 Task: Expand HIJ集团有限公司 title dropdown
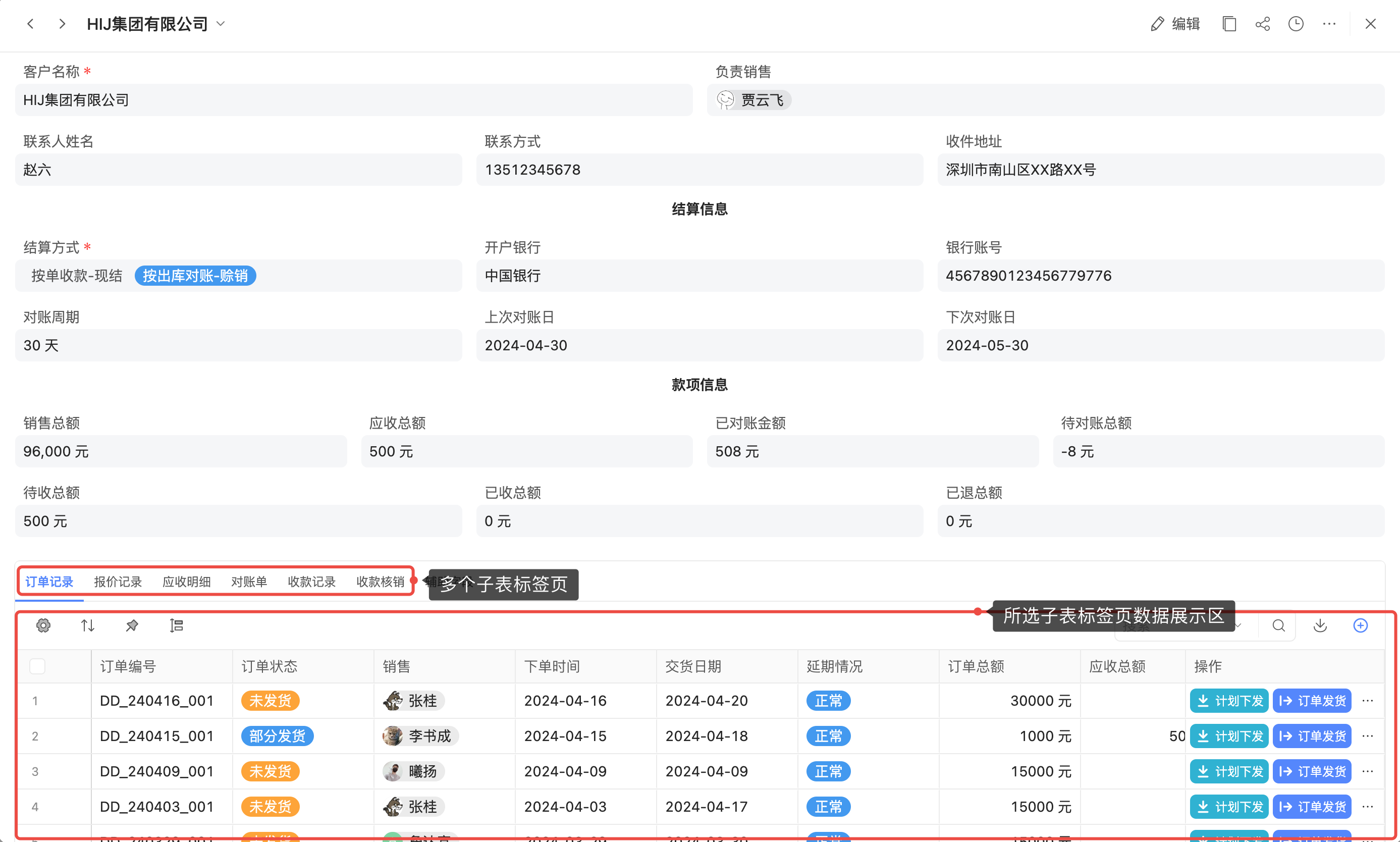tap(221, 24)
